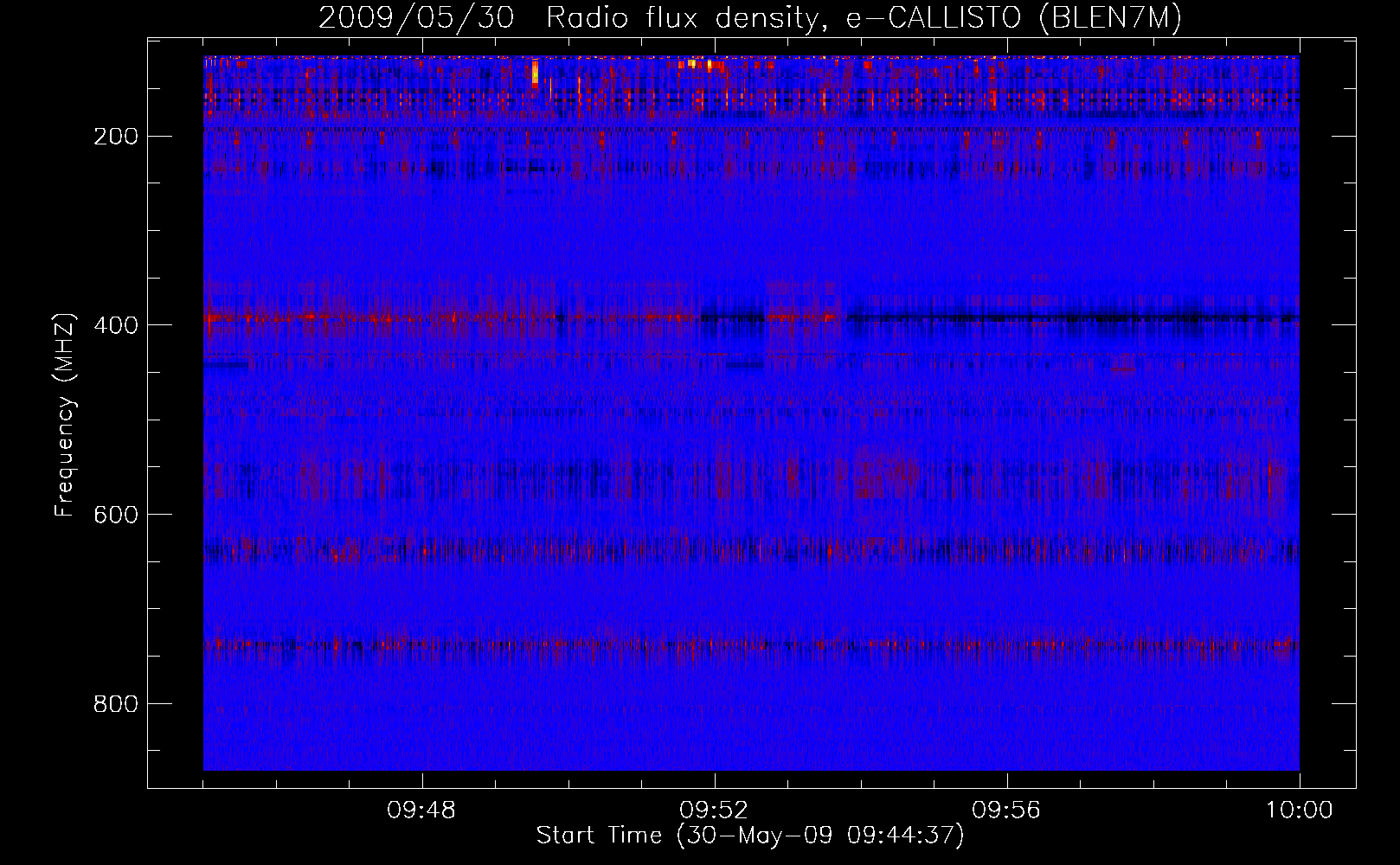Click the plot title '2009/05/30 Radio flux density, e-CALLISTO (BLEN7M)'
The image size is (1400, 865).
pos(750,18)
